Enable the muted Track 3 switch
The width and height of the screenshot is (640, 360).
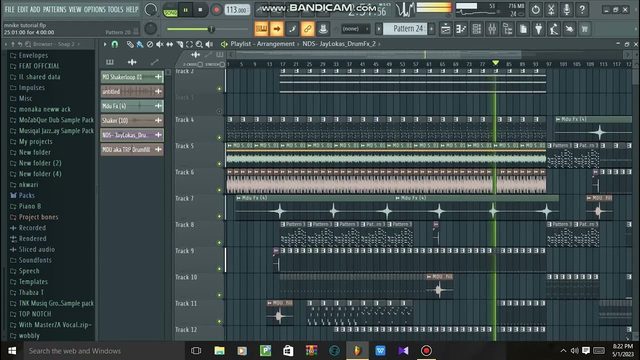[x=220, y=111]
